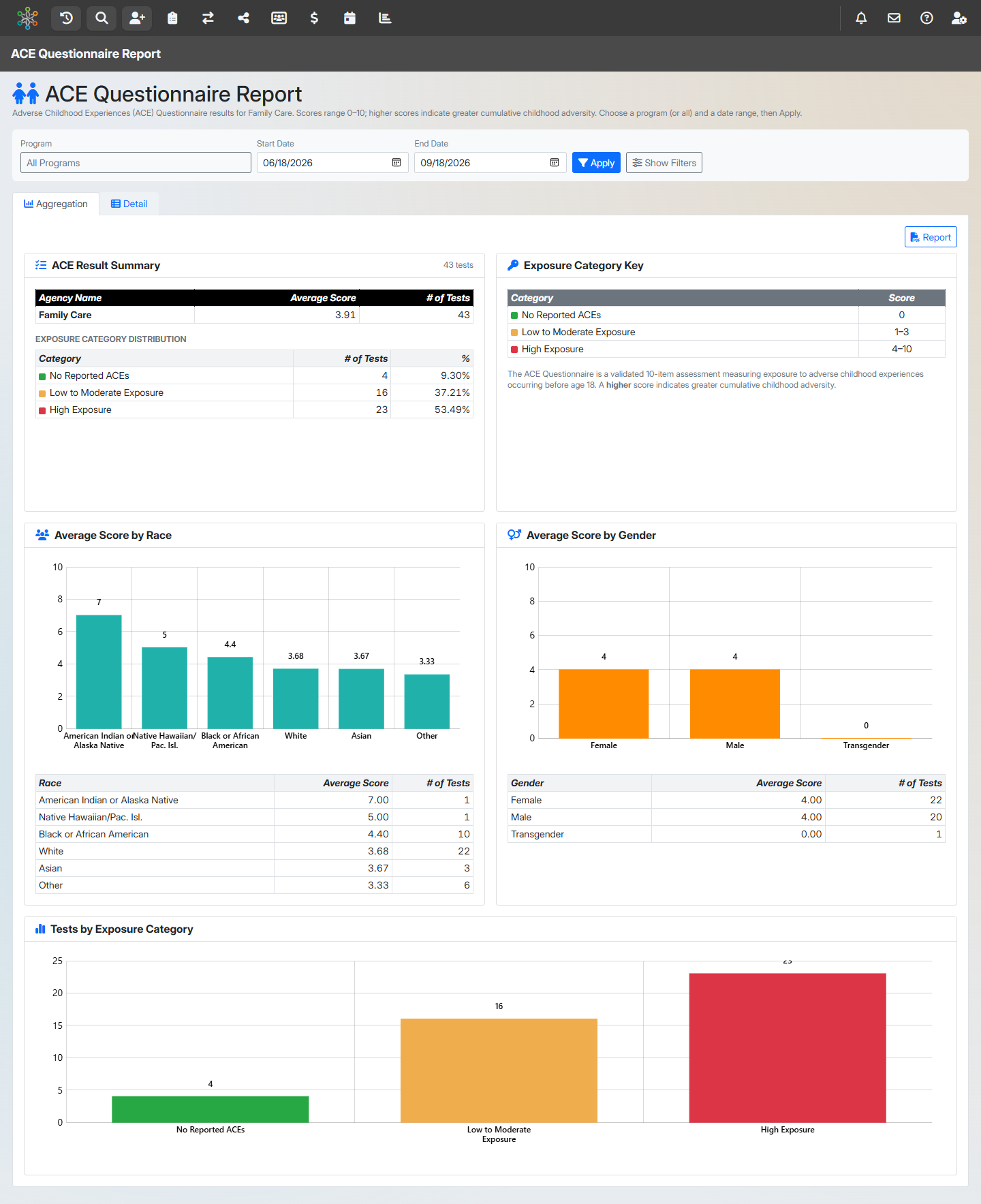The image size is (981, 1204).
Task: Open the keyboard-style toolbar icon
Action: [x=279, y=18]
